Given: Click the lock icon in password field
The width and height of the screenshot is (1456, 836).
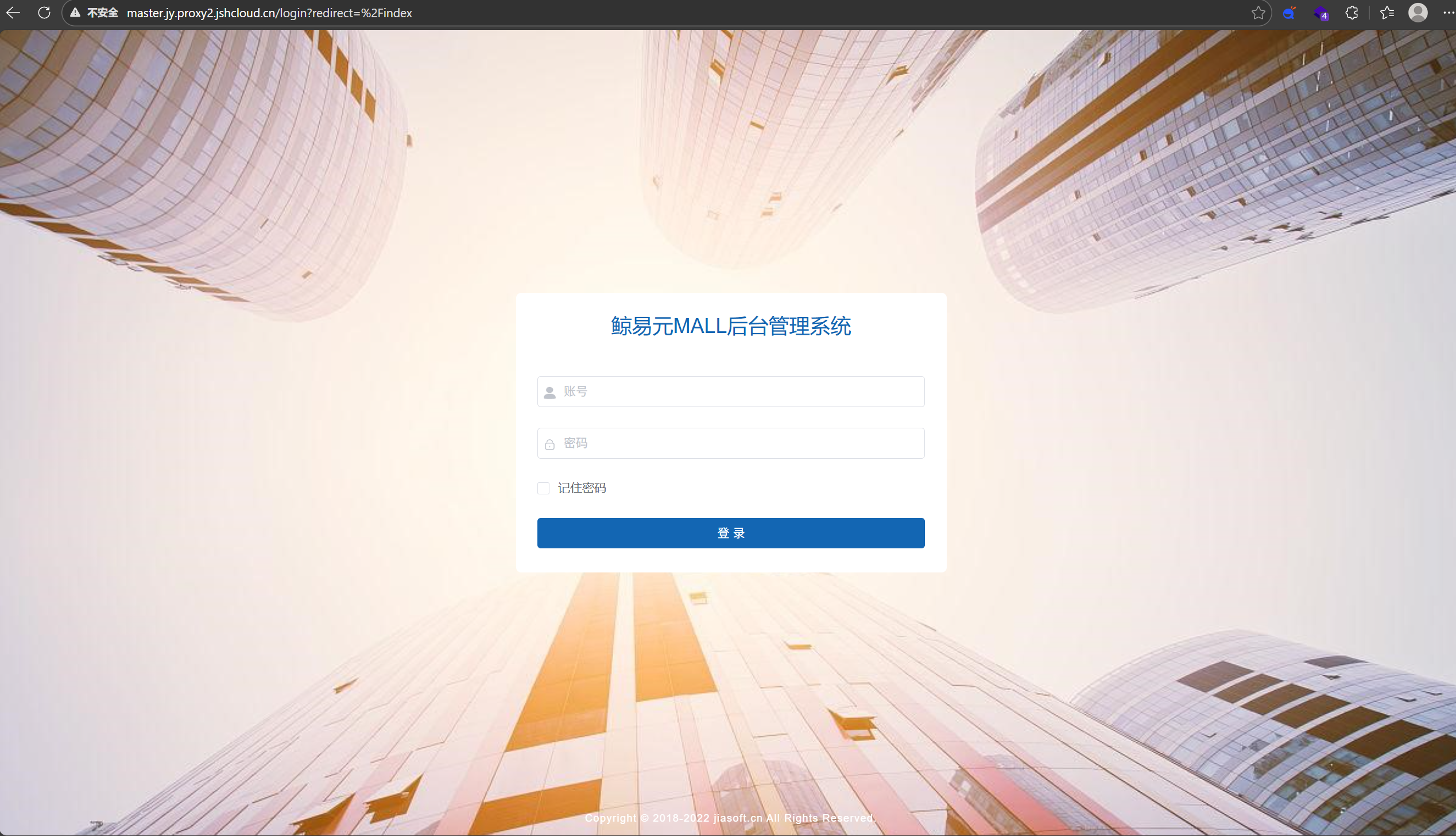Looking at the screenshot, I should tap(549, 444).
